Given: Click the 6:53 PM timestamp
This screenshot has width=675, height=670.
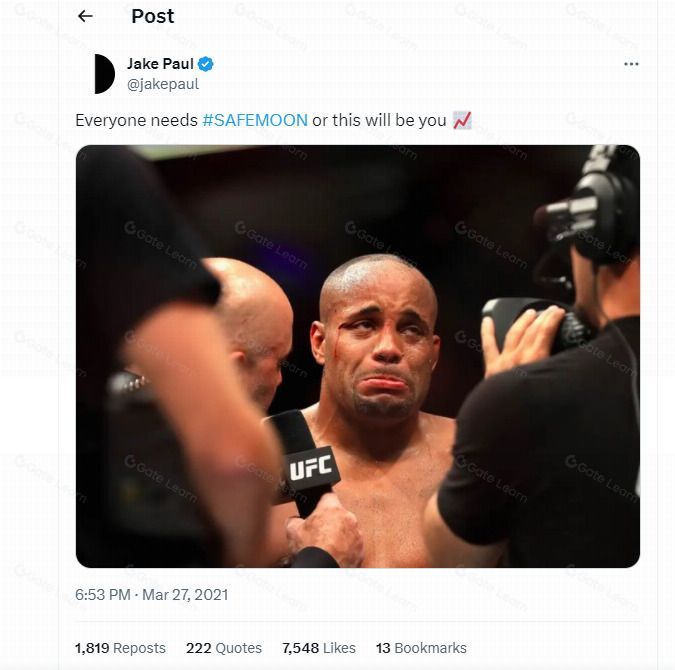Looking at the screenshot, I should 103,595.
